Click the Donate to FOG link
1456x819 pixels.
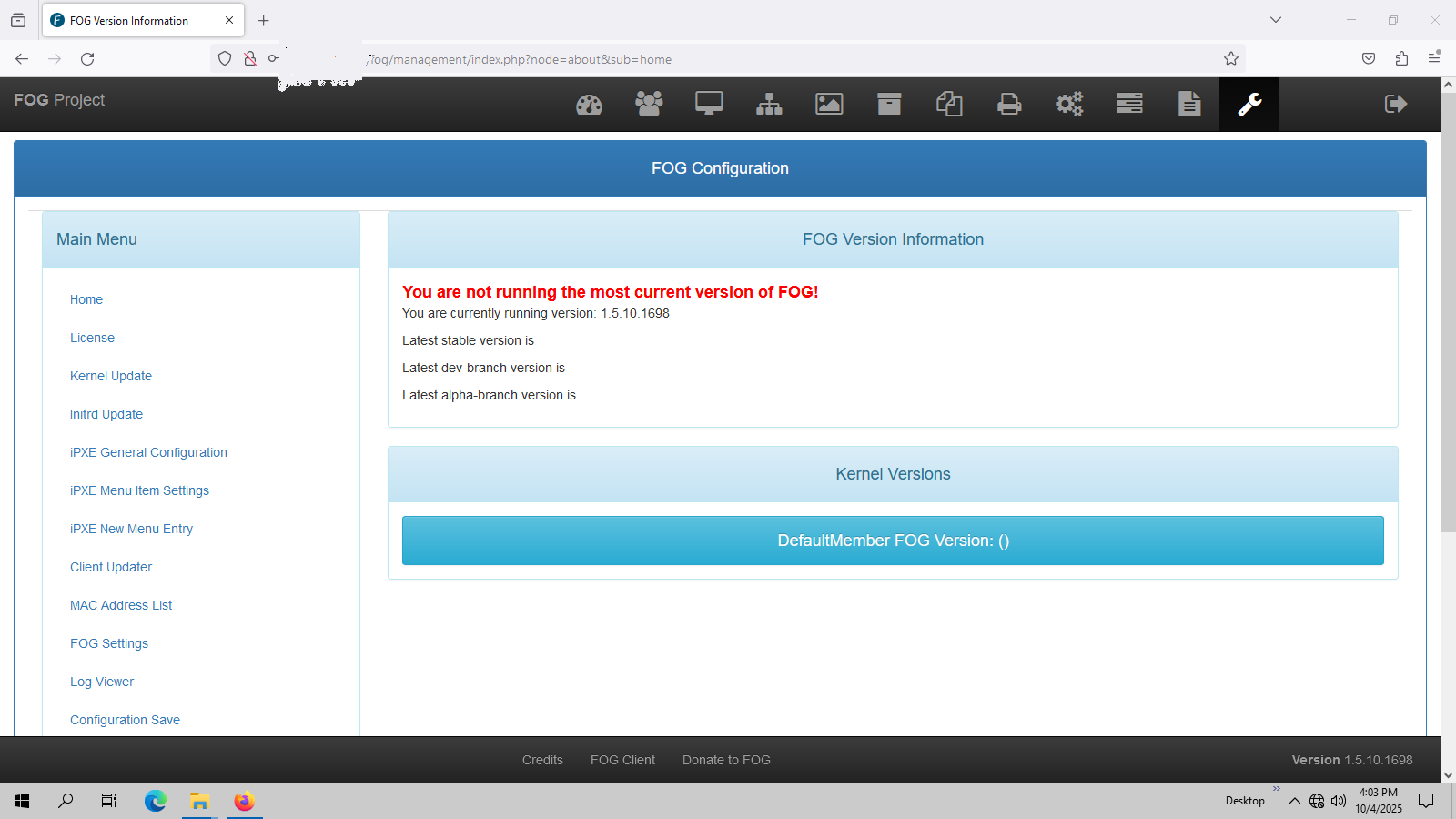pyautogui.click(x=726, y=760)
